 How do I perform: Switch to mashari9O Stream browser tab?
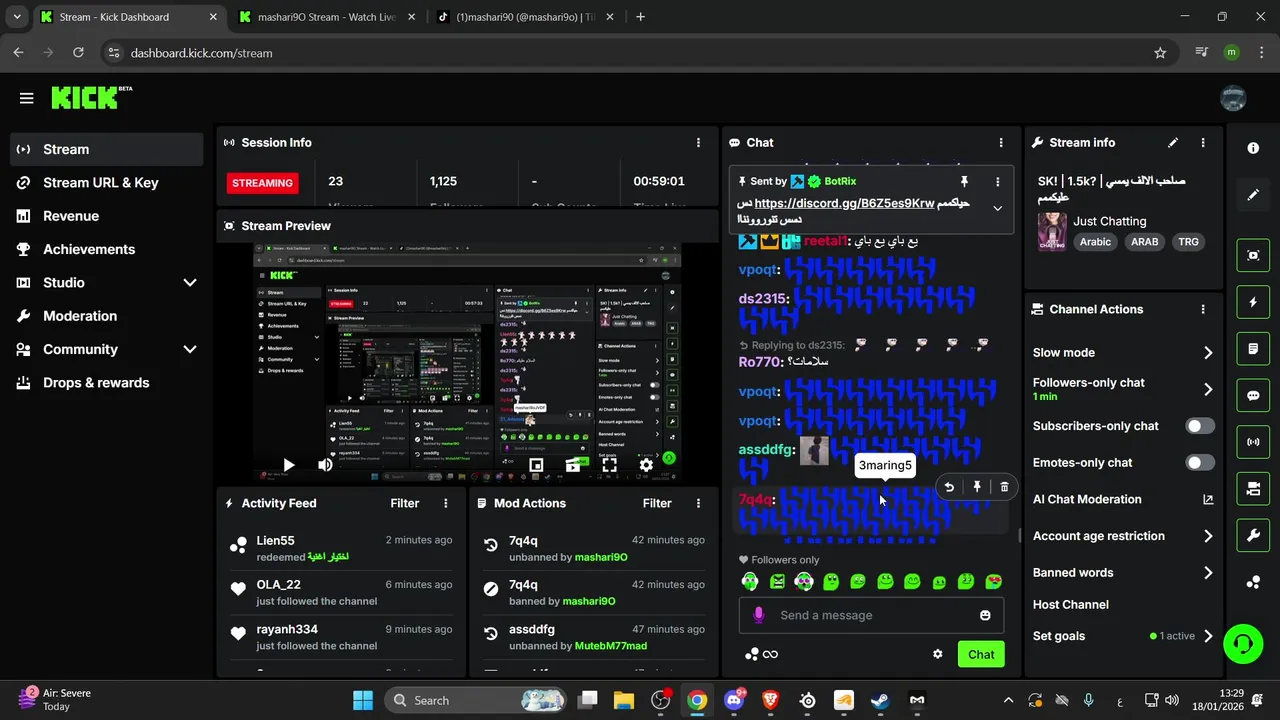[326, 17]
